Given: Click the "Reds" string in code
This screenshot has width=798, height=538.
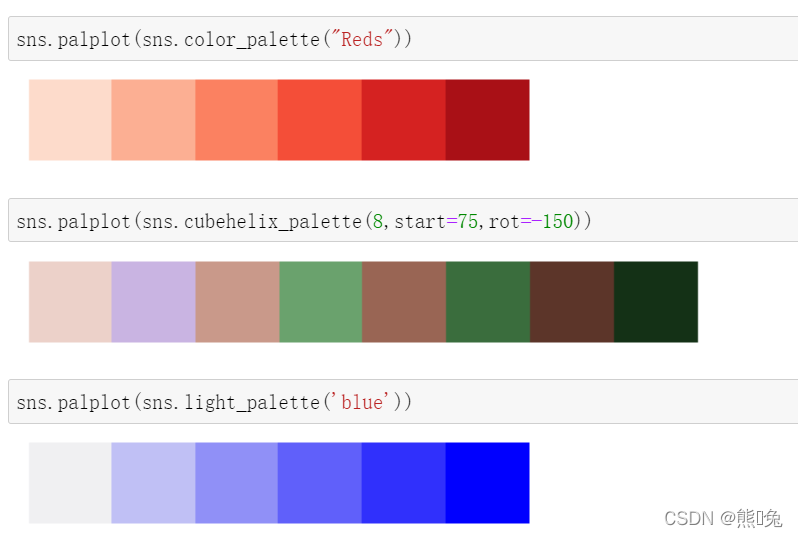Looking at the screenshot, I should point(362,39).
